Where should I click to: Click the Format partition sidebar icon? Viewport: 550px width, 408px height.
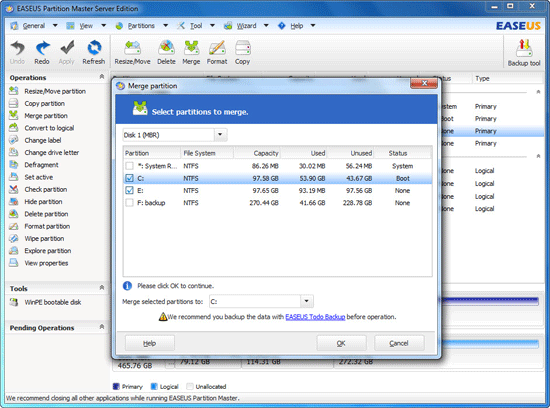(14, 226)
